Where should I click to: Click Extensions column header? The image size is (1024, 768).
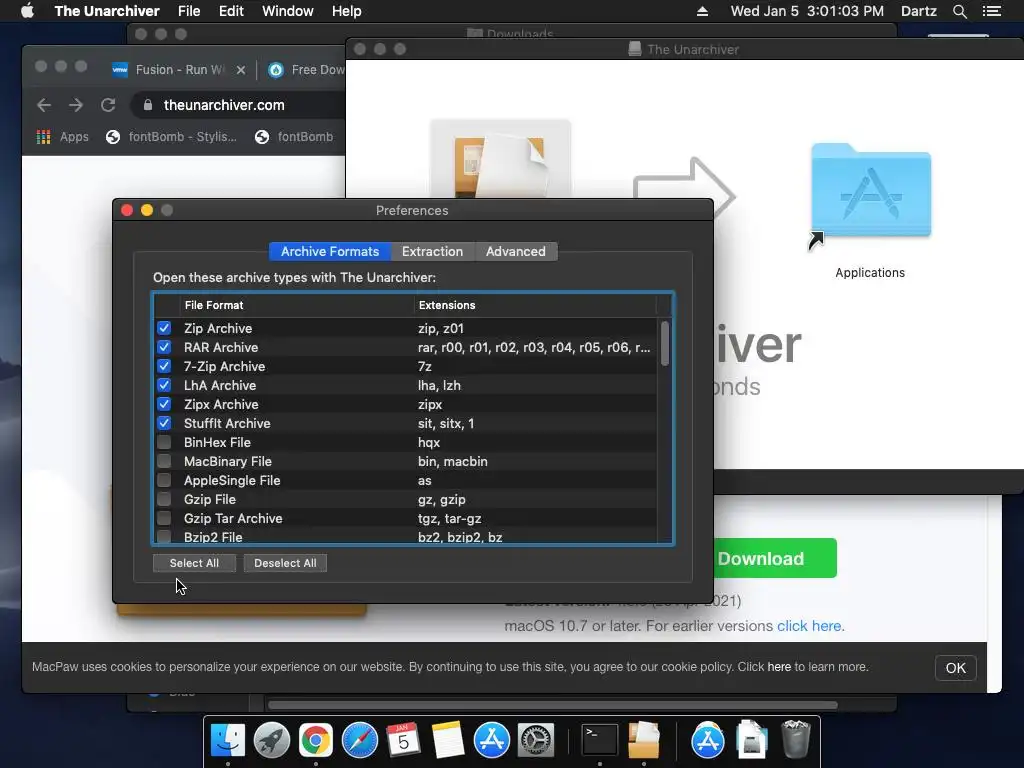[x=536, y=305]
